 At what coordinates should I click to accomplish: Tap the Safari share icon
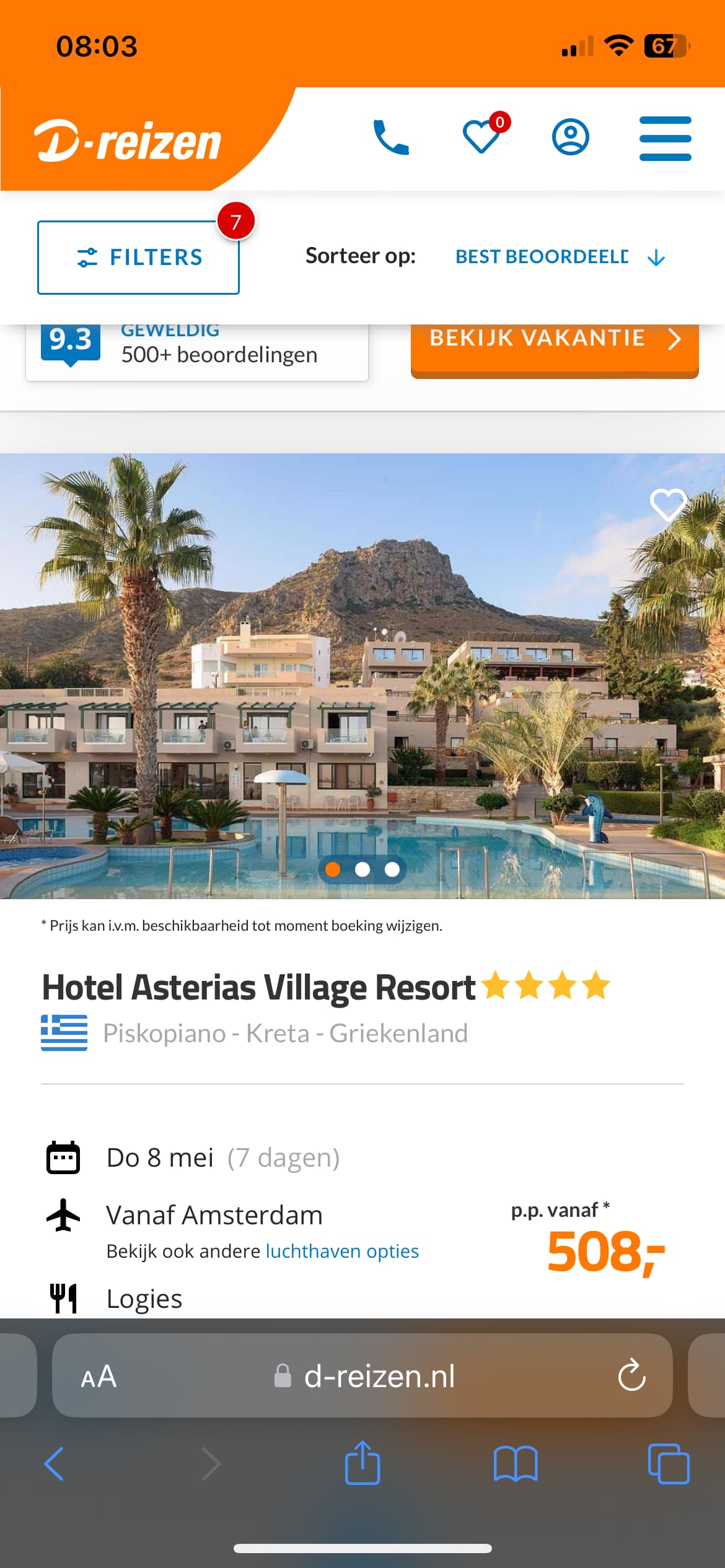click(362, 1463)
